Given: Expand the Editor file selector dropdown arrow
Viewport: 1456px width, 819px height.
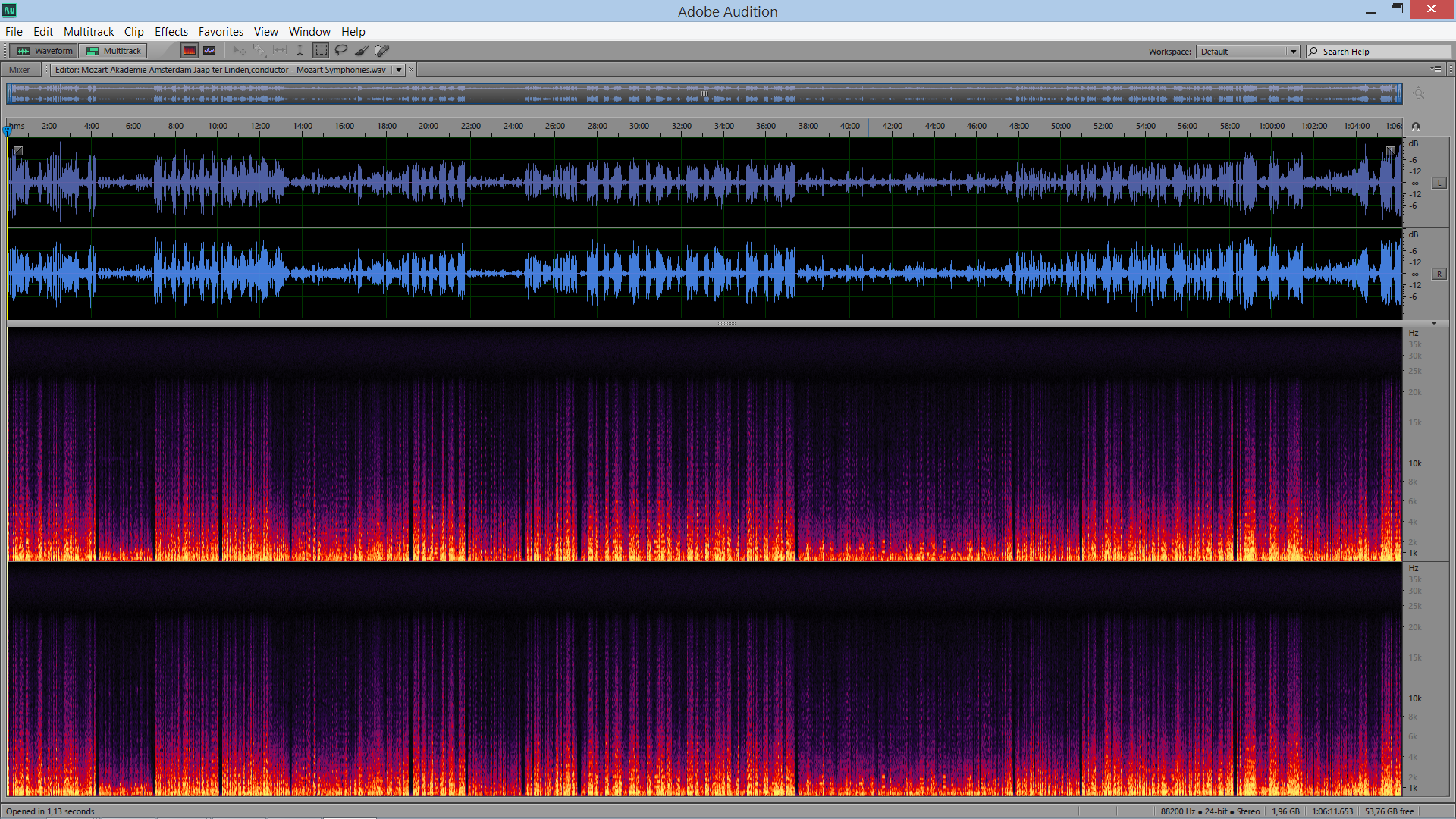Looking at the screenshot, I should [399, 70].
